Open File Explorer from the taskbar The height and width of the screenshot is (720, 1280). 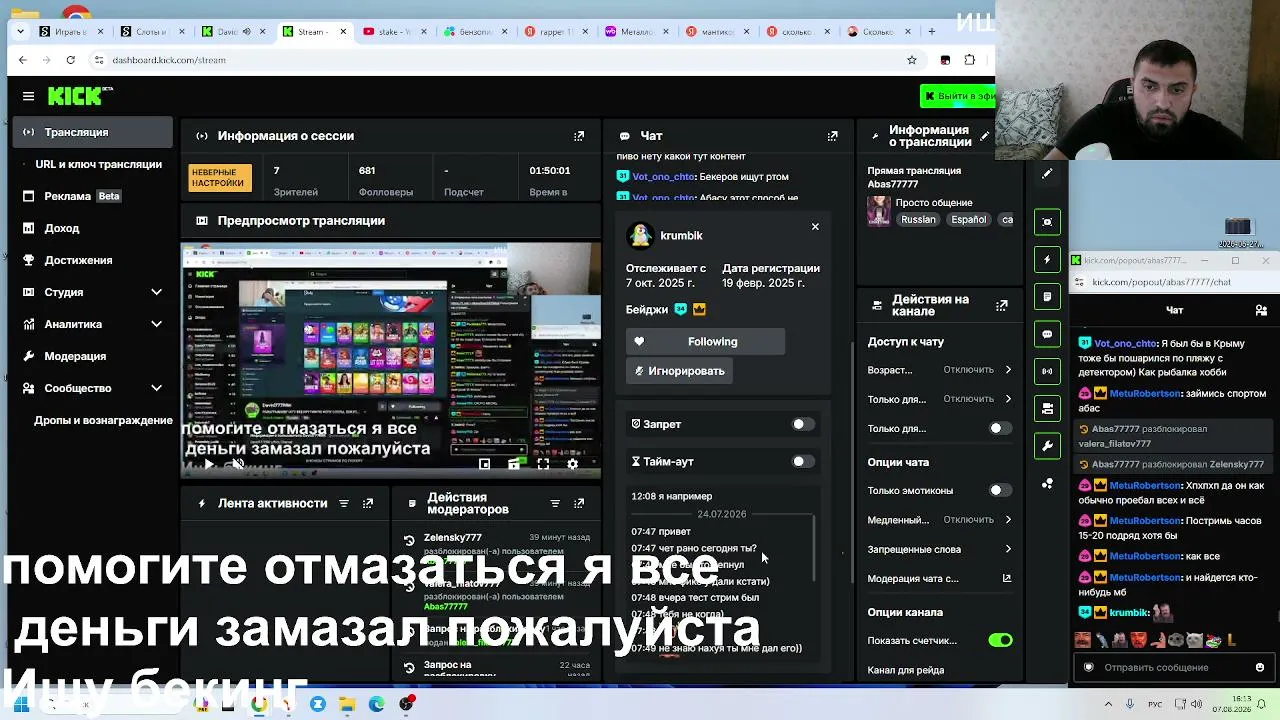click(x=347, y=704)
